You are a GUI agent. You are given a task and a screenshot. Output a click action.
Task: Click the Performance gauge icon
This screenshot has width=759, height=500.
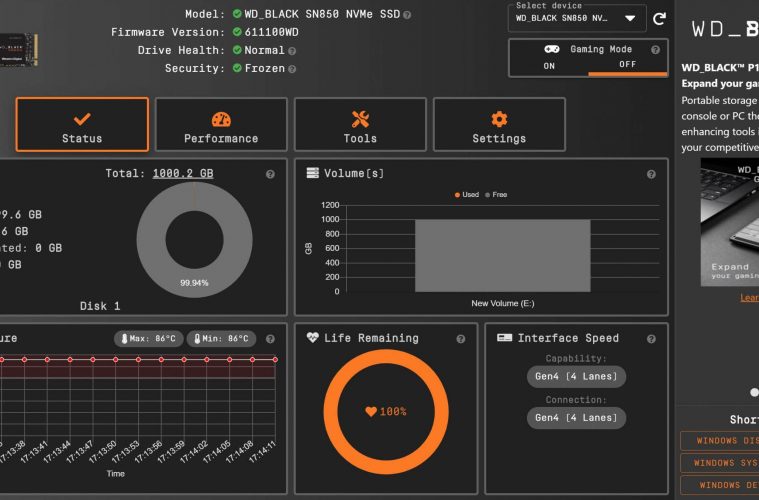click(x=221, y=119)
